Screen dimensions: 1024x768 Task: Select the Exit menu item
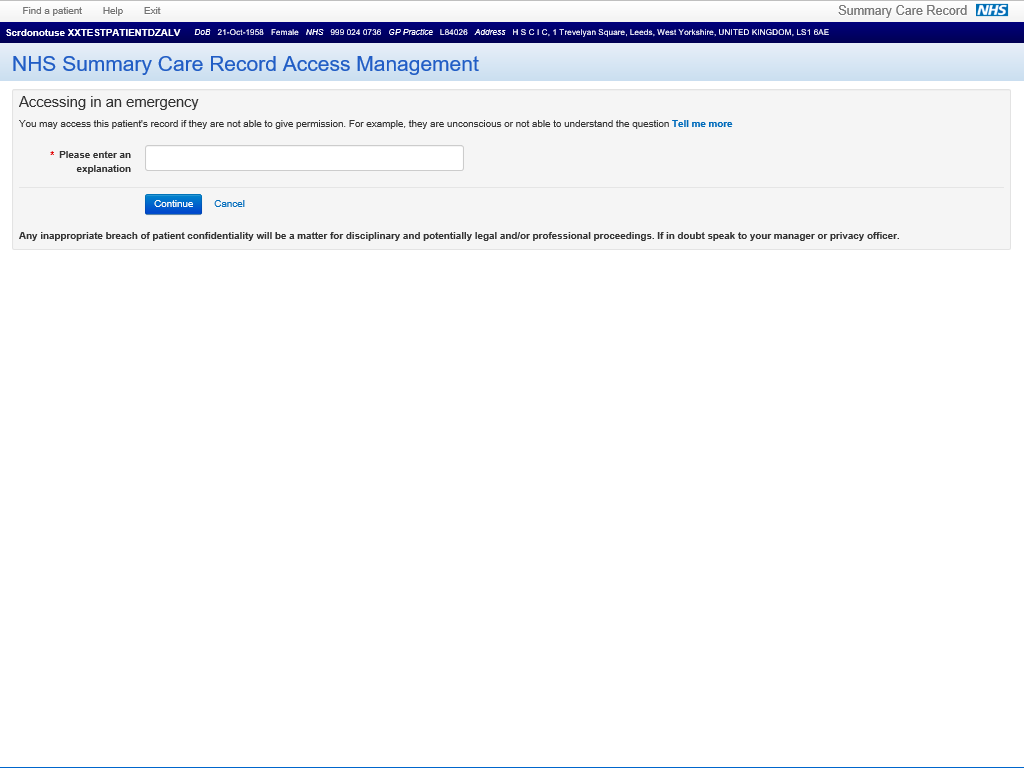click(152, 10)
